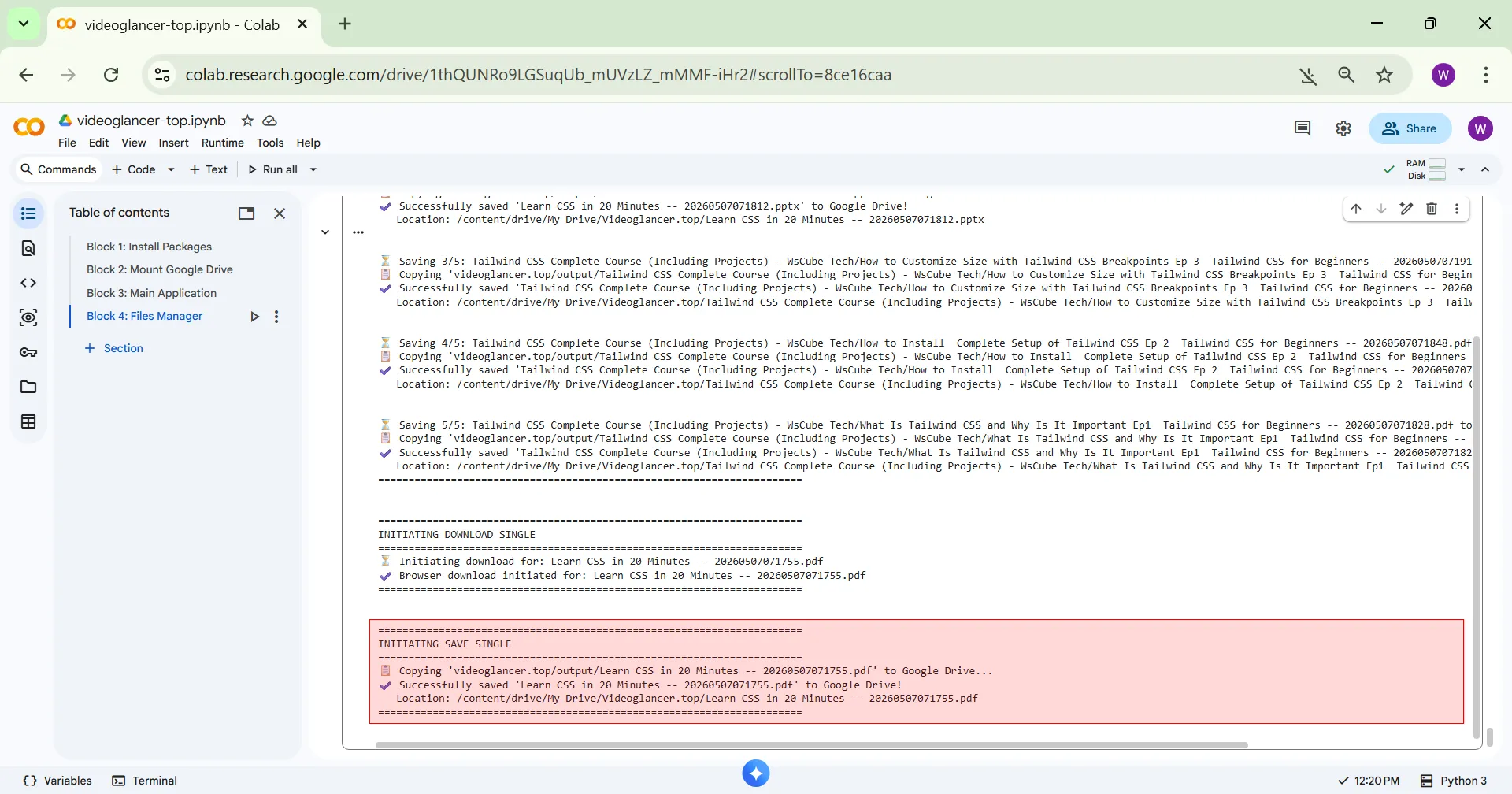Image resolution: width=1512 pixels, height=794 pixels.
Task: Click the 12:20 PM execution status
Action: [1369, 781]
